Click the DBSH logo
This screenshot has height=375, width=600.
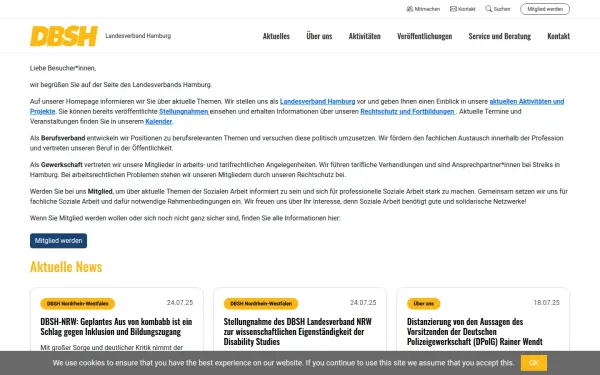tap(64, 36)
